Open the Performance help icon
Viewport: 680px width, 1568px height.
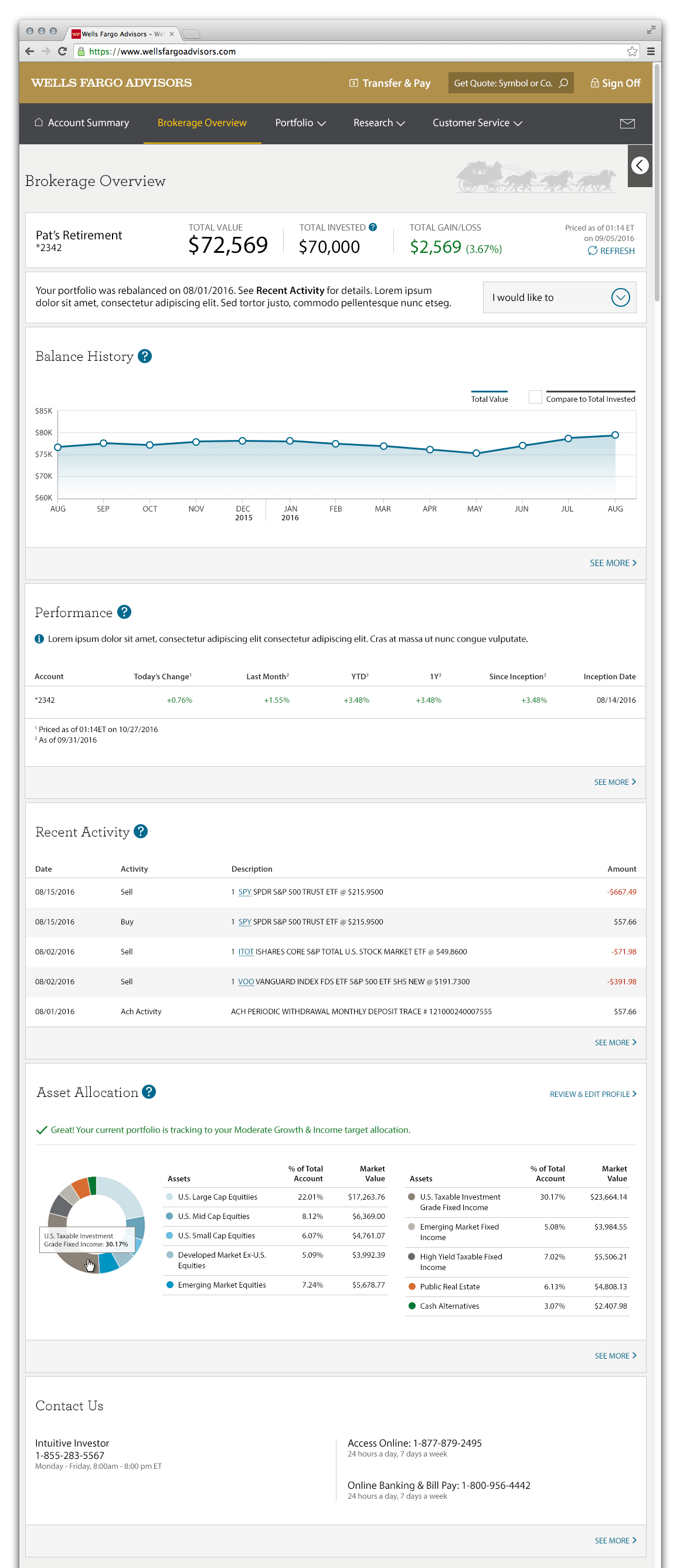pos(124,612)
